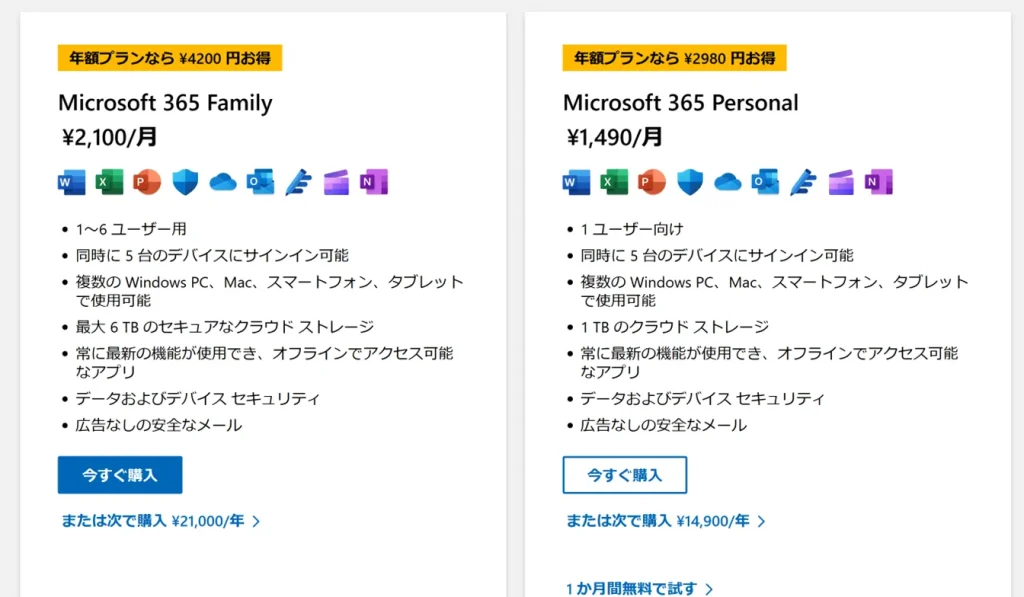Open the ¥14,900/年 annual purchase link
The height and width of the screenshot is (597, 1024).
(665, 521)
